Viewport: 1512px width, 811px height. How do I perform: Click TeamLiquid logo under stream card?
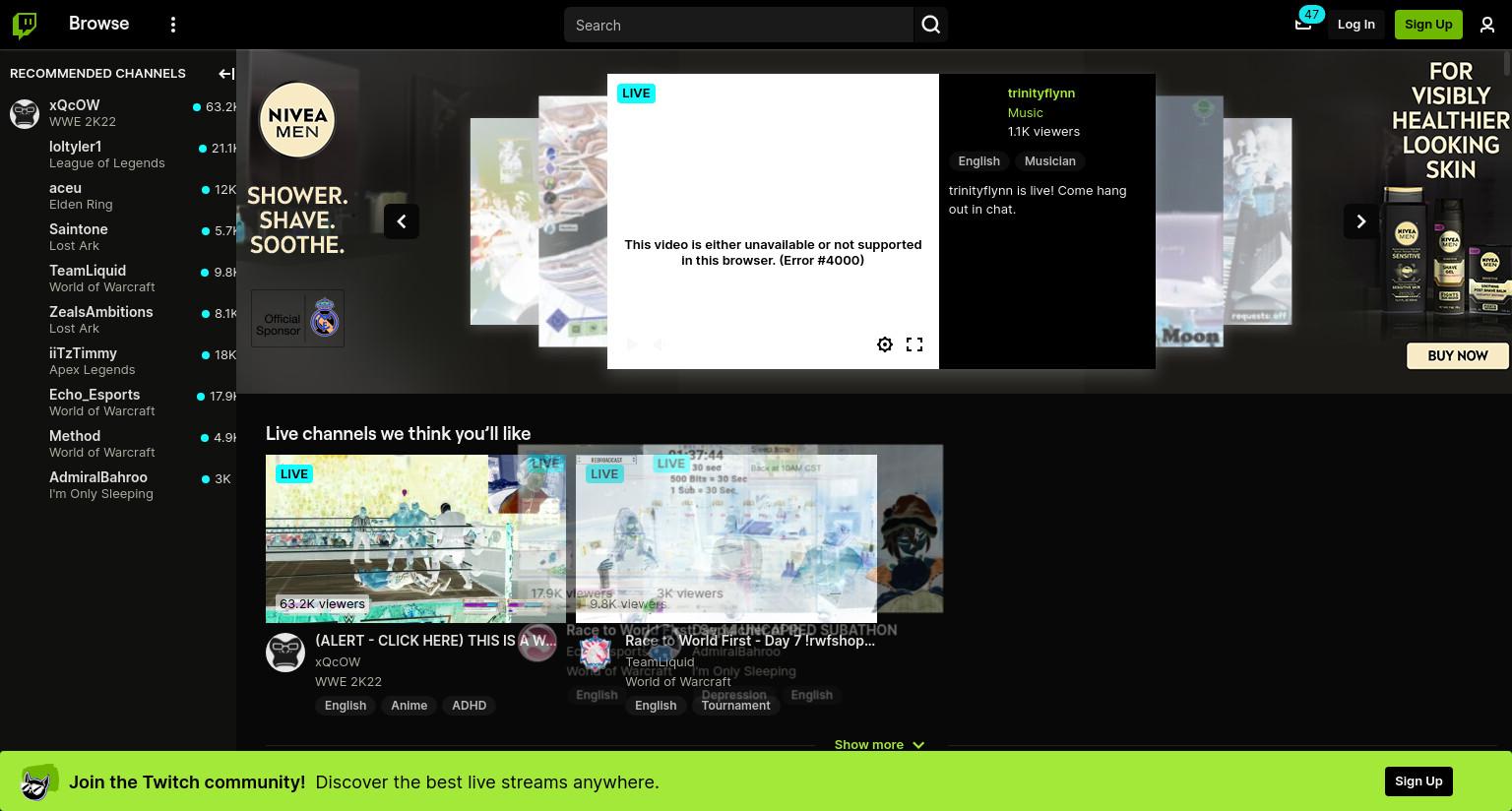point(596,653)
